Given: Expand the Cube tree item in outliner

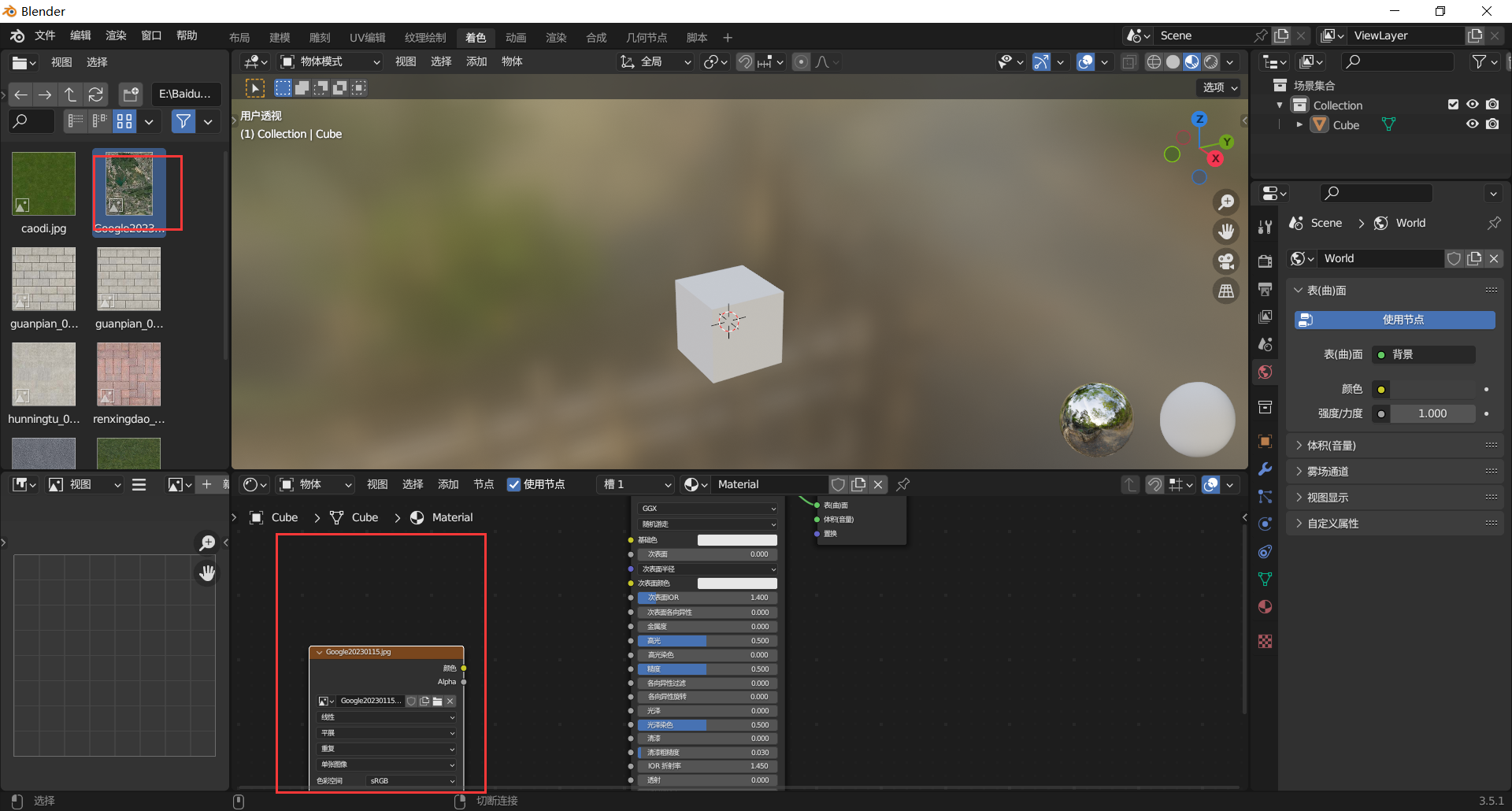Looking at the screenshot, I should [1299, 124].
